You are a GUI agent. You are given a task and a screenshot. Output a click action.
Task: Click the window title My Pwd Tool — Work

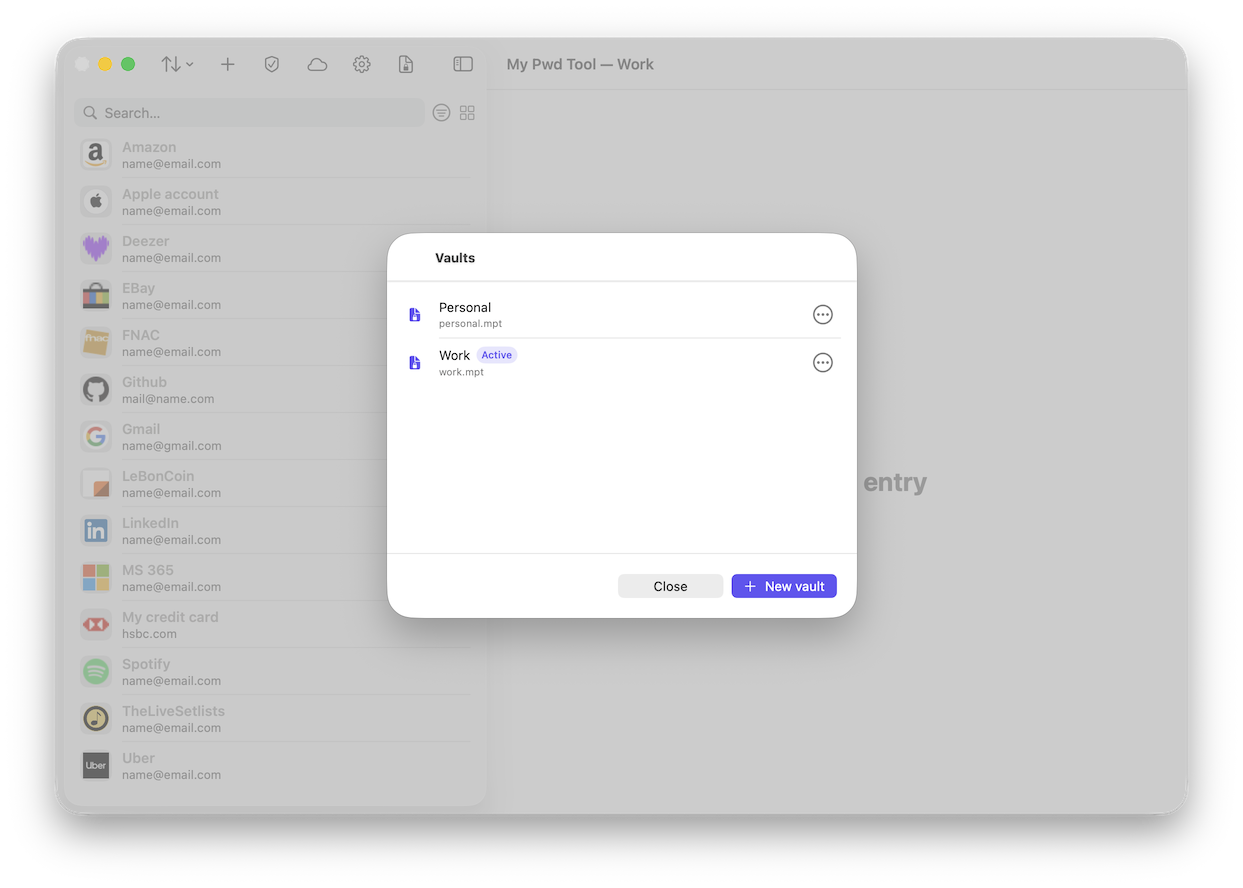coord(580,64)
